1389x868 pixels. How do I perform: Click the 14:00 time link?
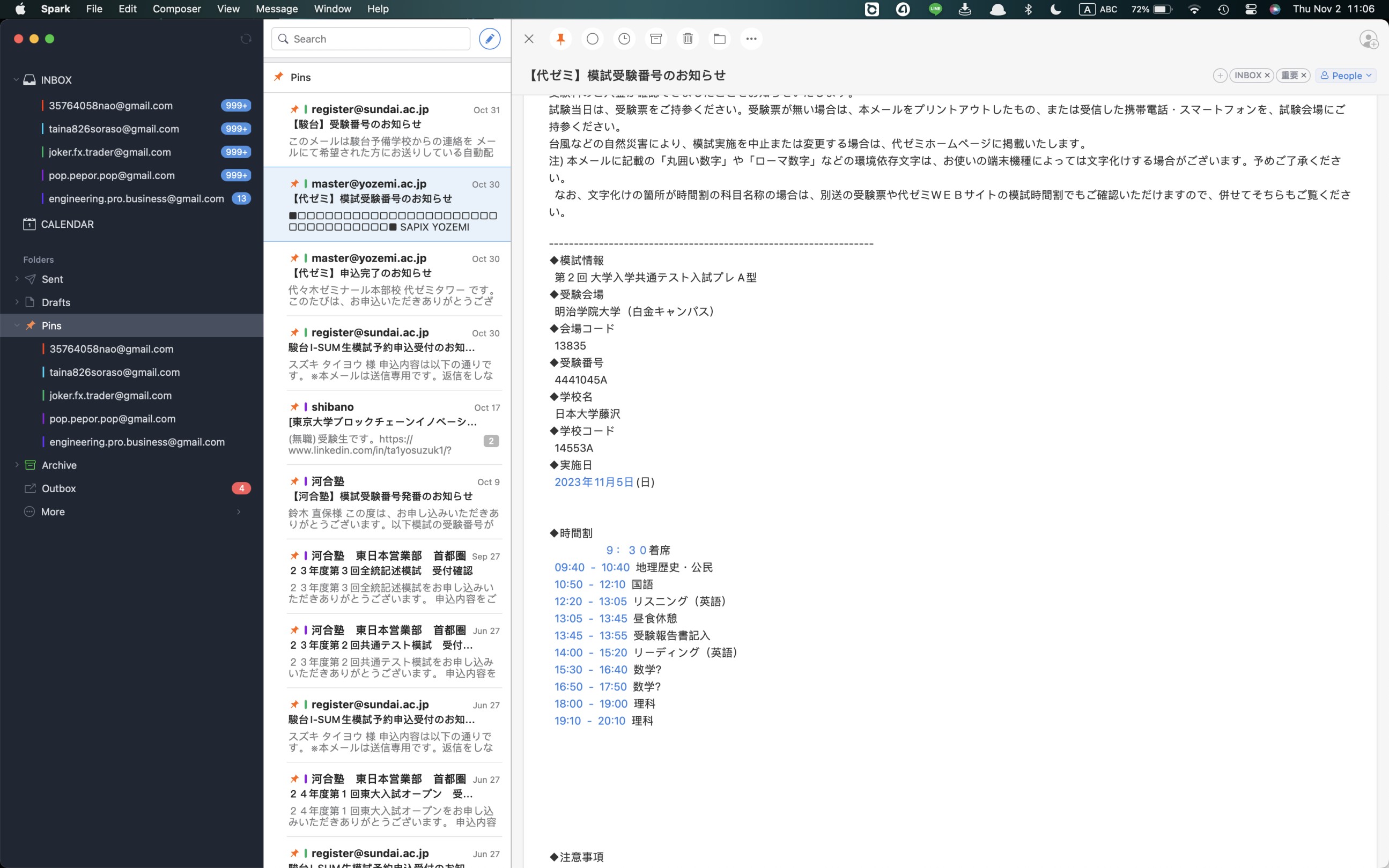568,652
